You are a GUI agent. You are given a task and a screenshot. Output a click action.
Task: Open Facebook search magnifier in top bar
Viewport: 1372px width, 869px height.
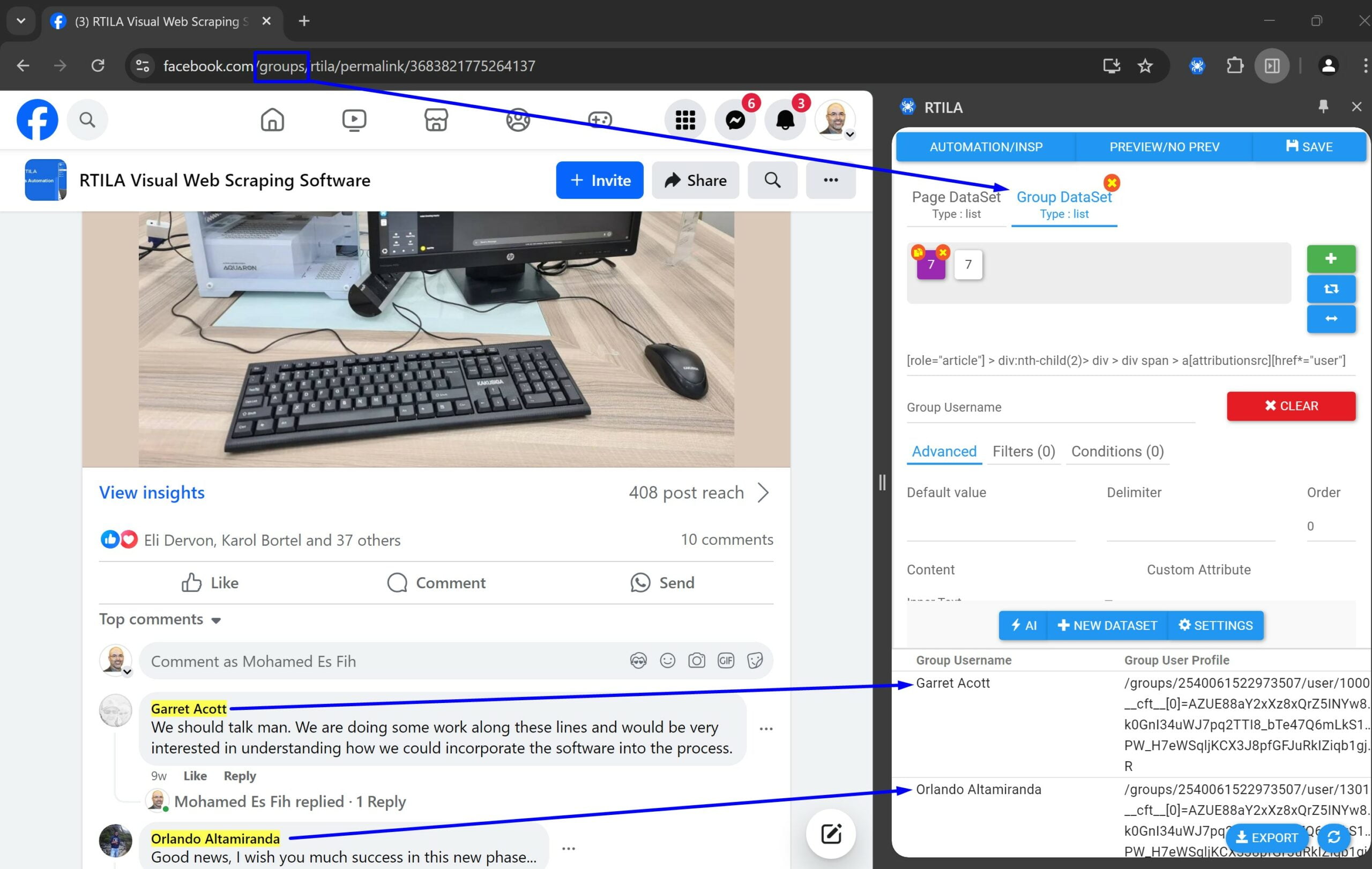click(x=87, y=119)
